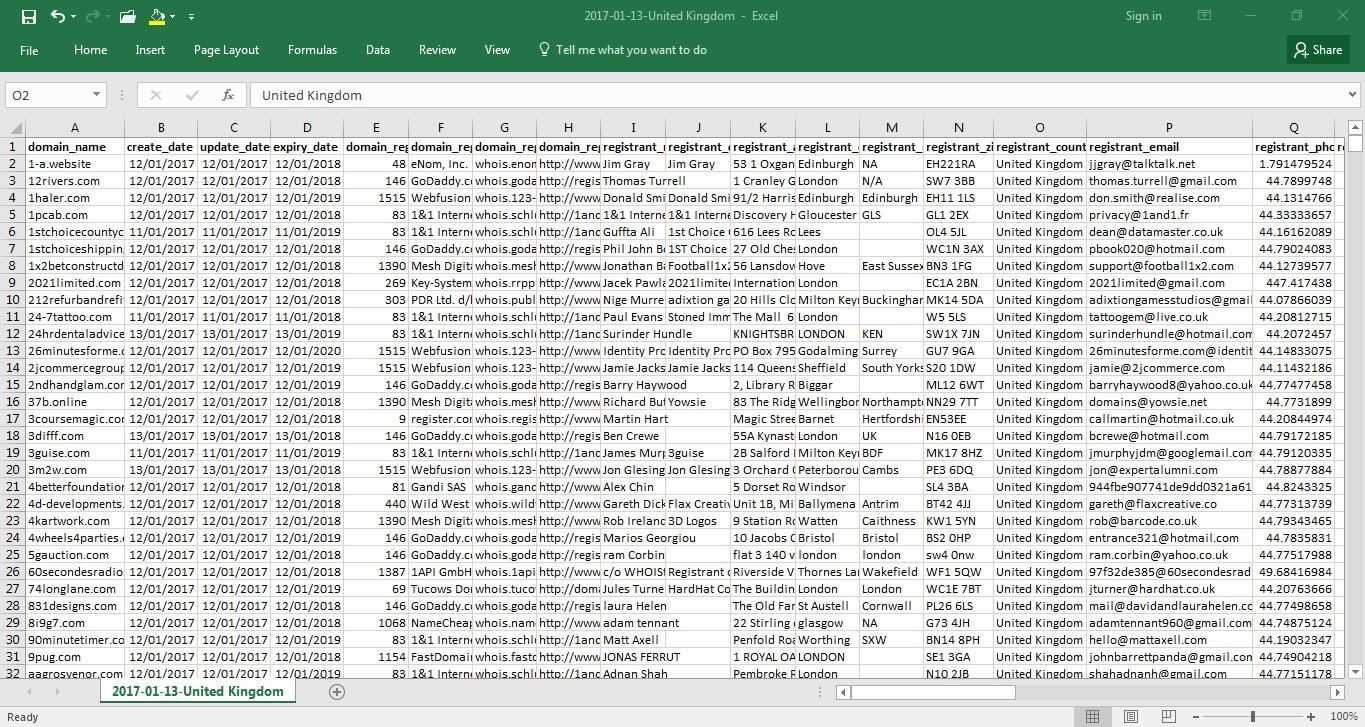Select the cell with privacy@1and1.fr
1365x727 pixels.
click(1169, 215)
